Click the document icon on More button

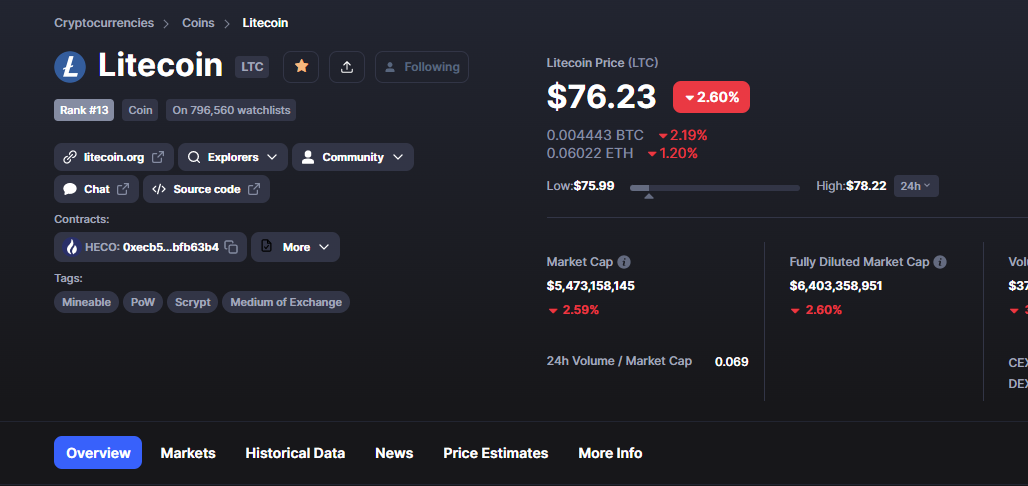tap(266, 247)
